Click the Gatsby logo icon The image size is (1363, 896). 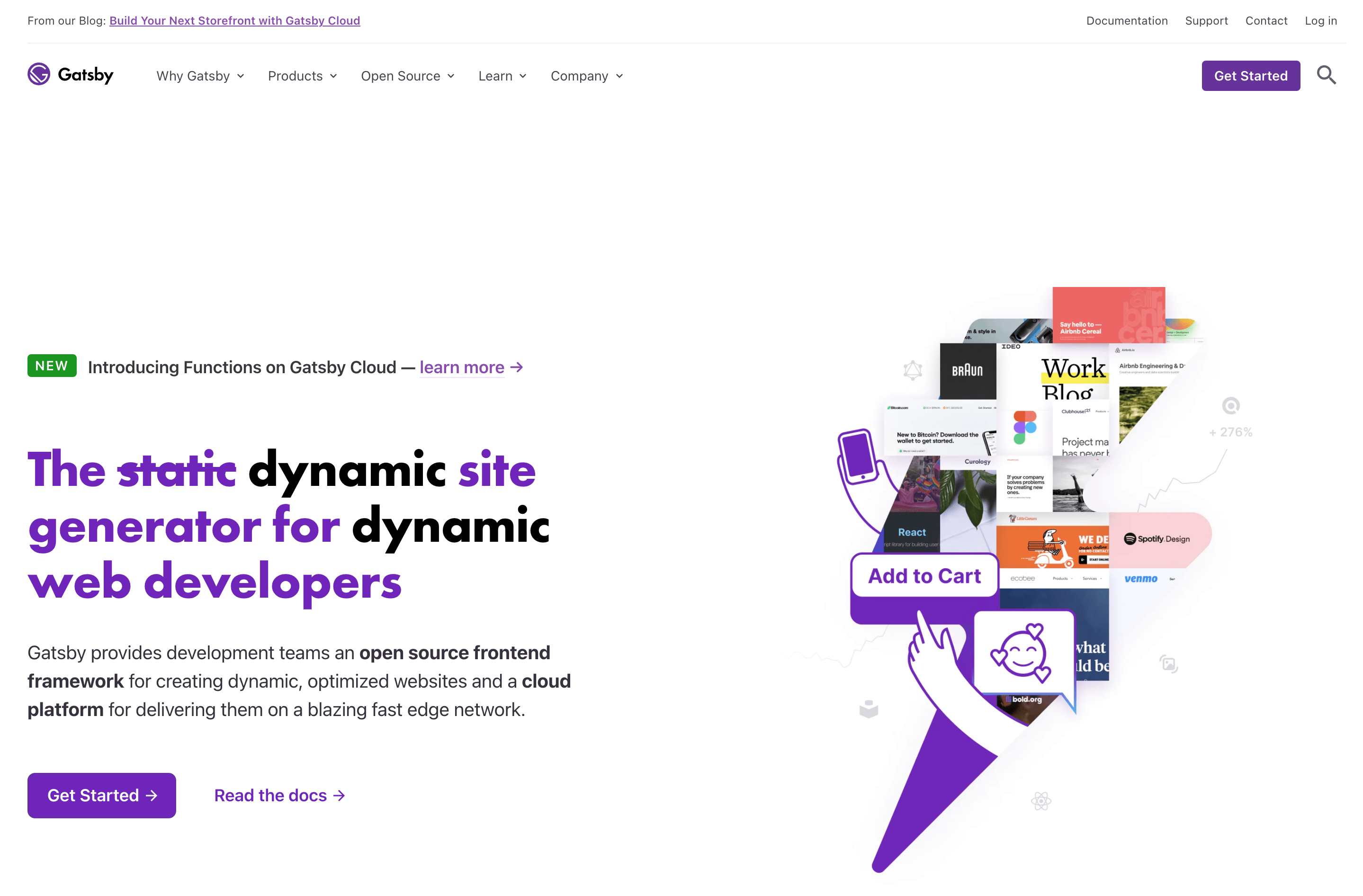tap(39, 74)
